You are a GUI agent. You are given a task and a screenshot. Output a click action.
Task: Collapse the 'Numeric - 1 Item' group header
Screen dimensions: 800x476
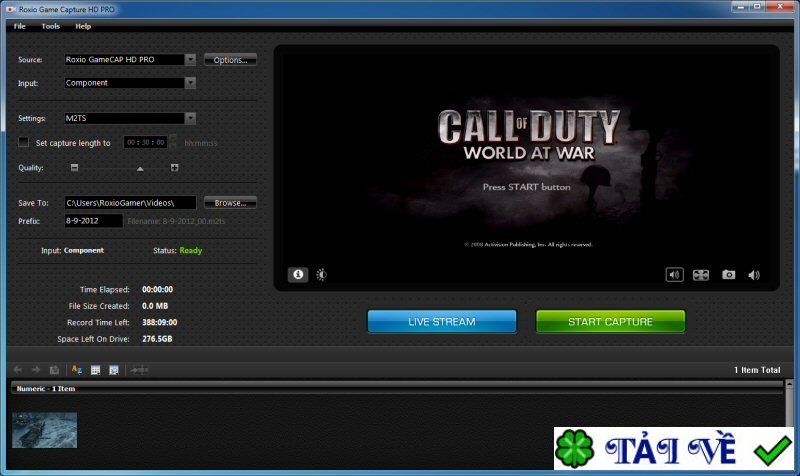click(397, 388)
